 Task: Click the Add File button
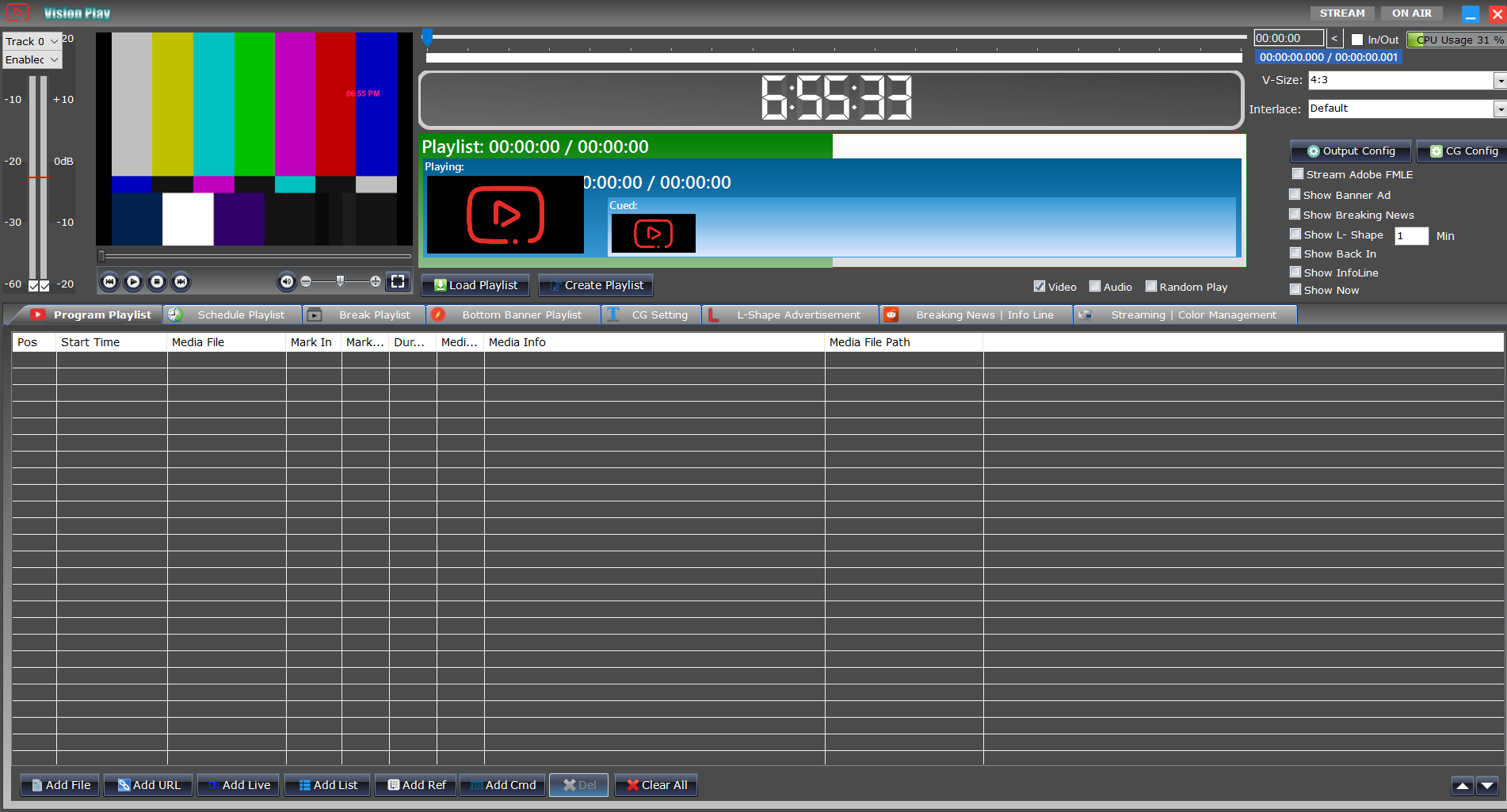coord(60,785)
